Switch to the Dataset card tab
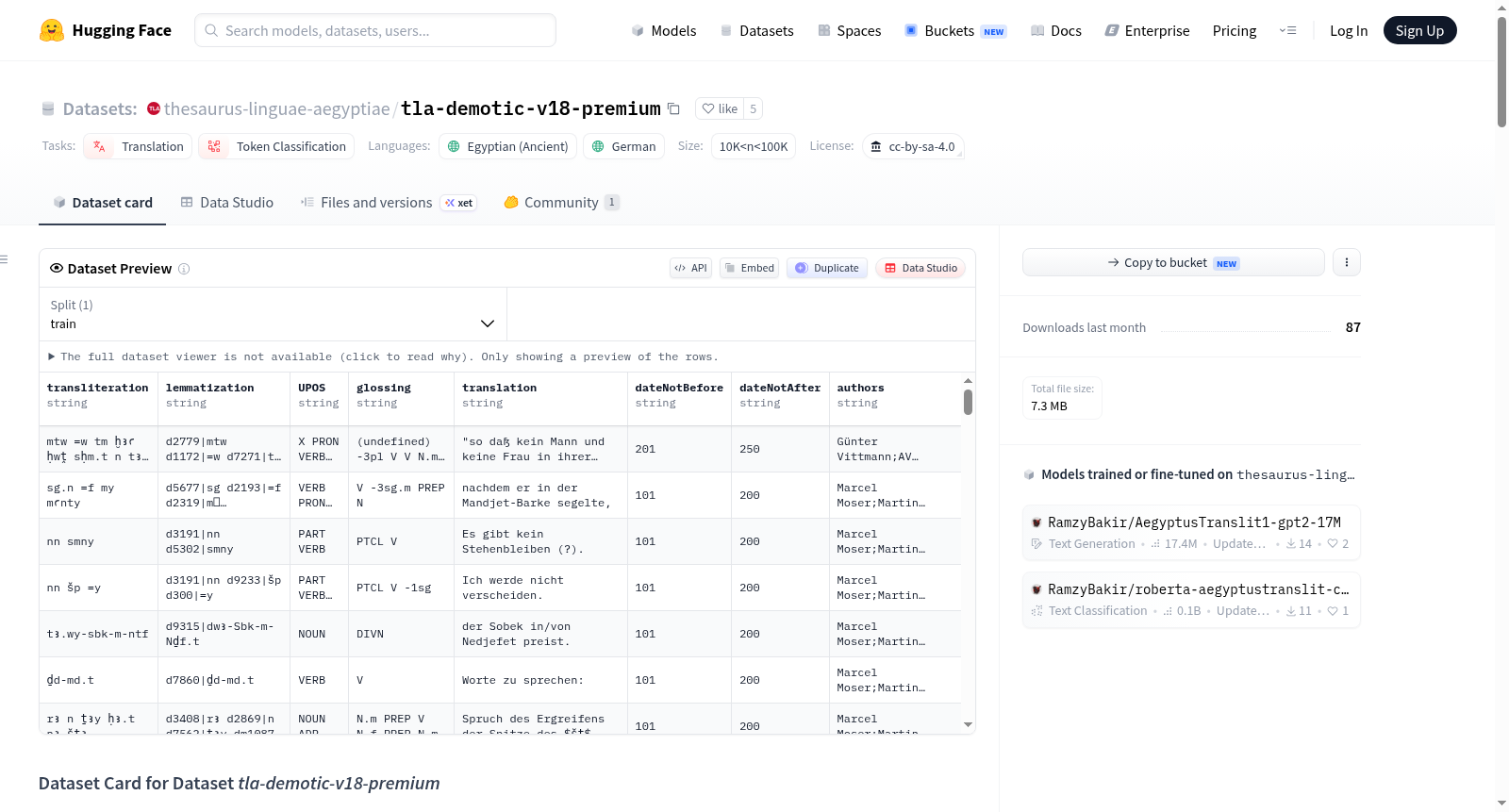 [x=102, y=202]
